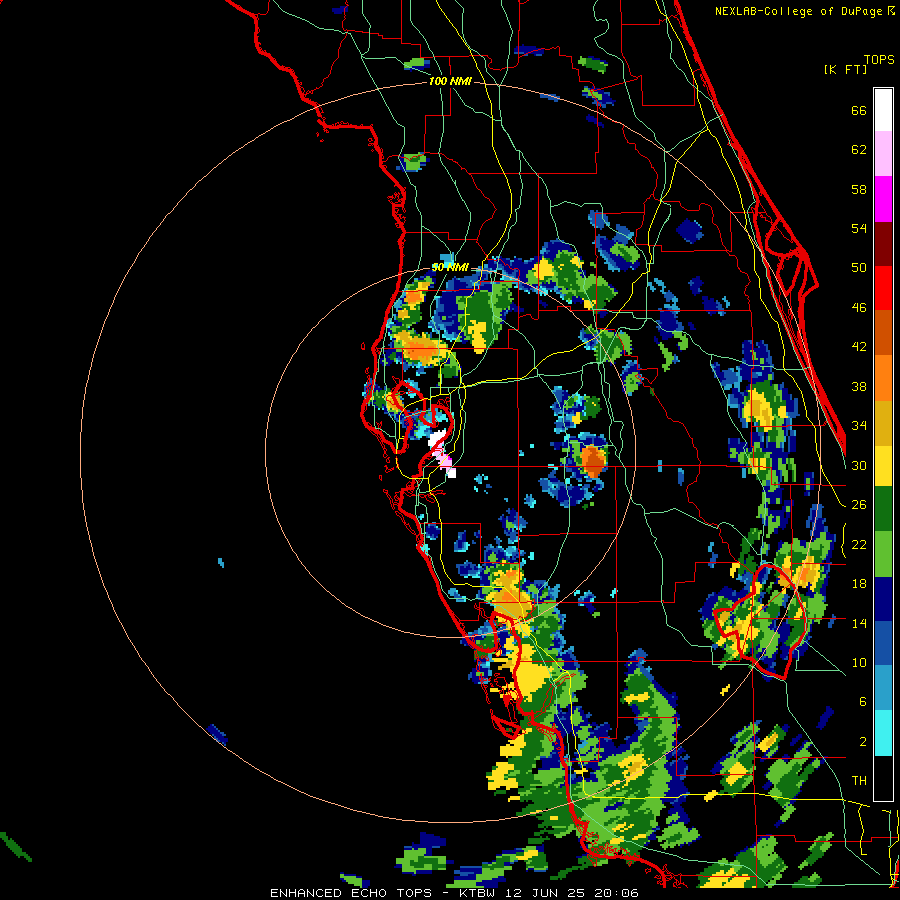Click the white-pink highest echo top cell near Tampa Bay
This screenshot has width=900, height=900.
(442, 453)
